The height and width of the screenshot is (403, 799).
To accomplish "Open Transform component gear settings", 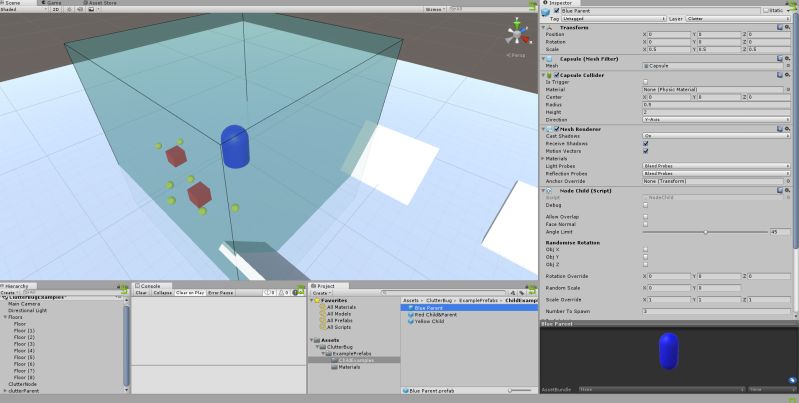I will pyautogui.click(x=788, y=27).
